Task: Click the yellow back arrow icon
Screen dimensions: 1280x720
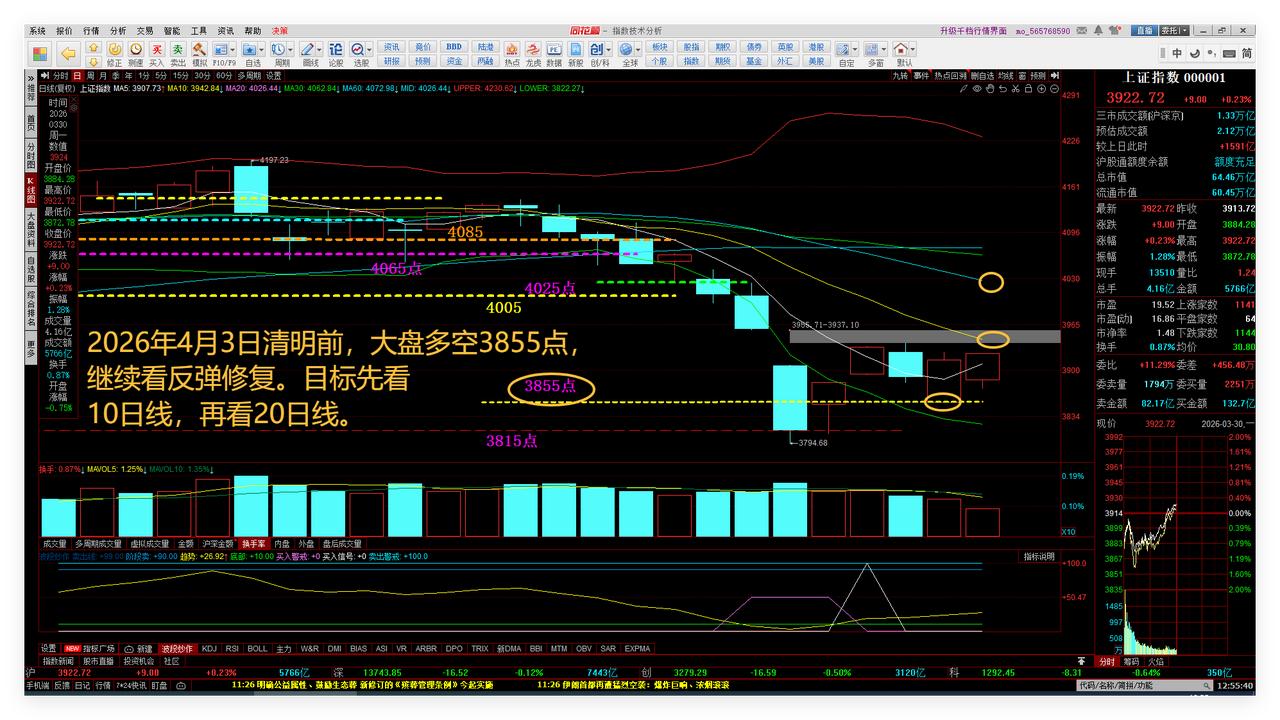Action: click(x=68, y=53)
